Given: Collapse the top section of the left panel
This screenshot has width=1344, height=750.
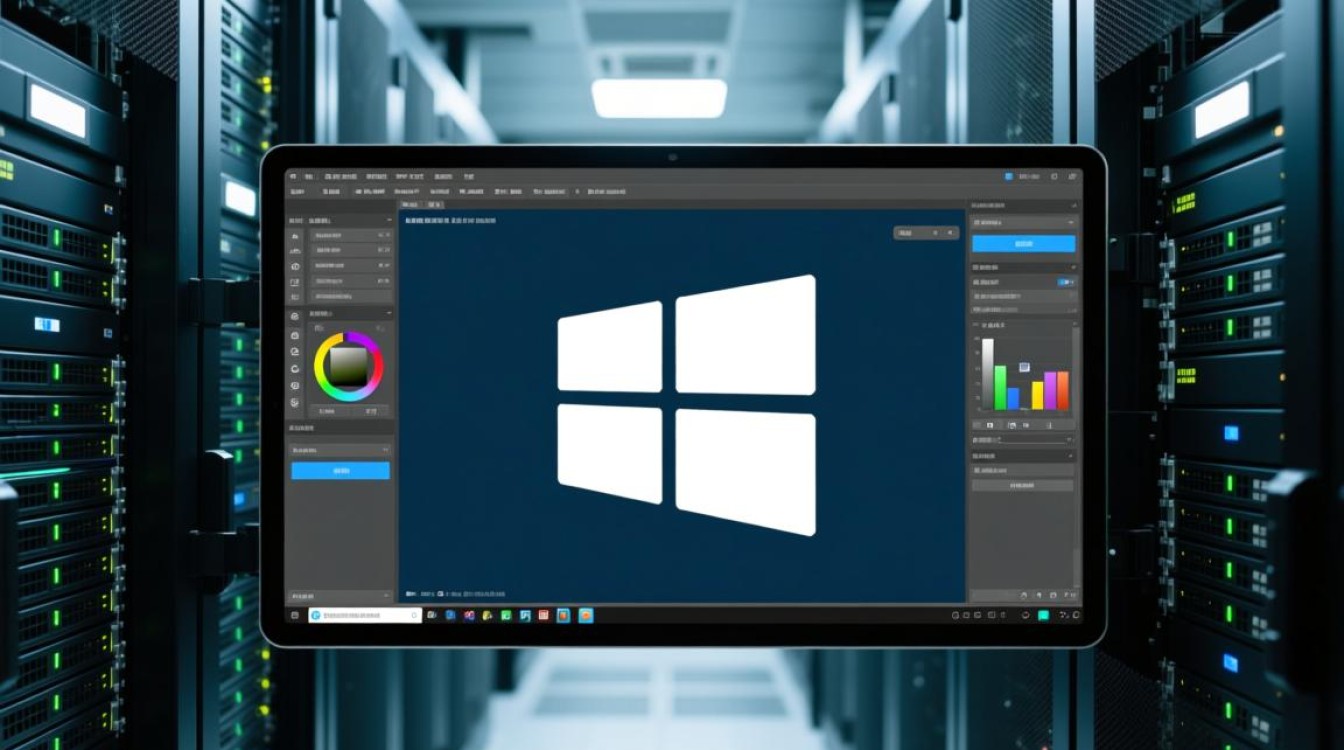Looking at the screenshot, I should pyautogui.click(x=388, y=220).
